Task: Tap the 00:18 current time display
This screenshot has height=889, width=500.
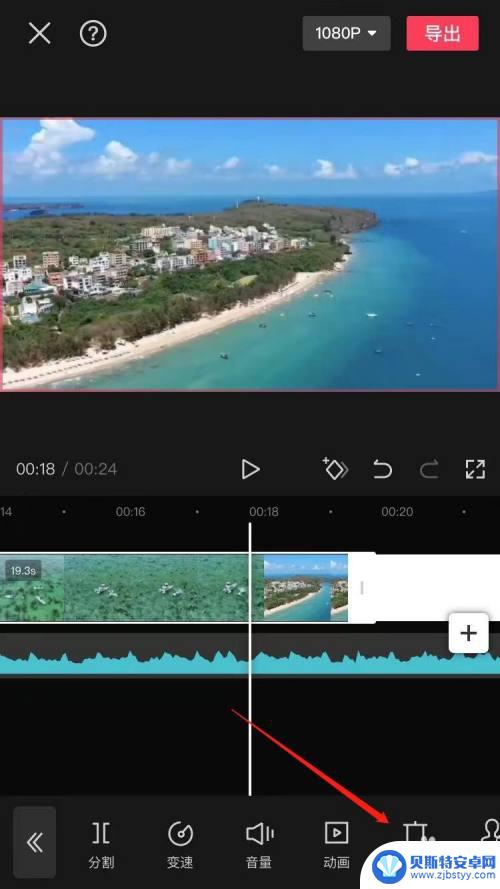Action: pos(36,469)
